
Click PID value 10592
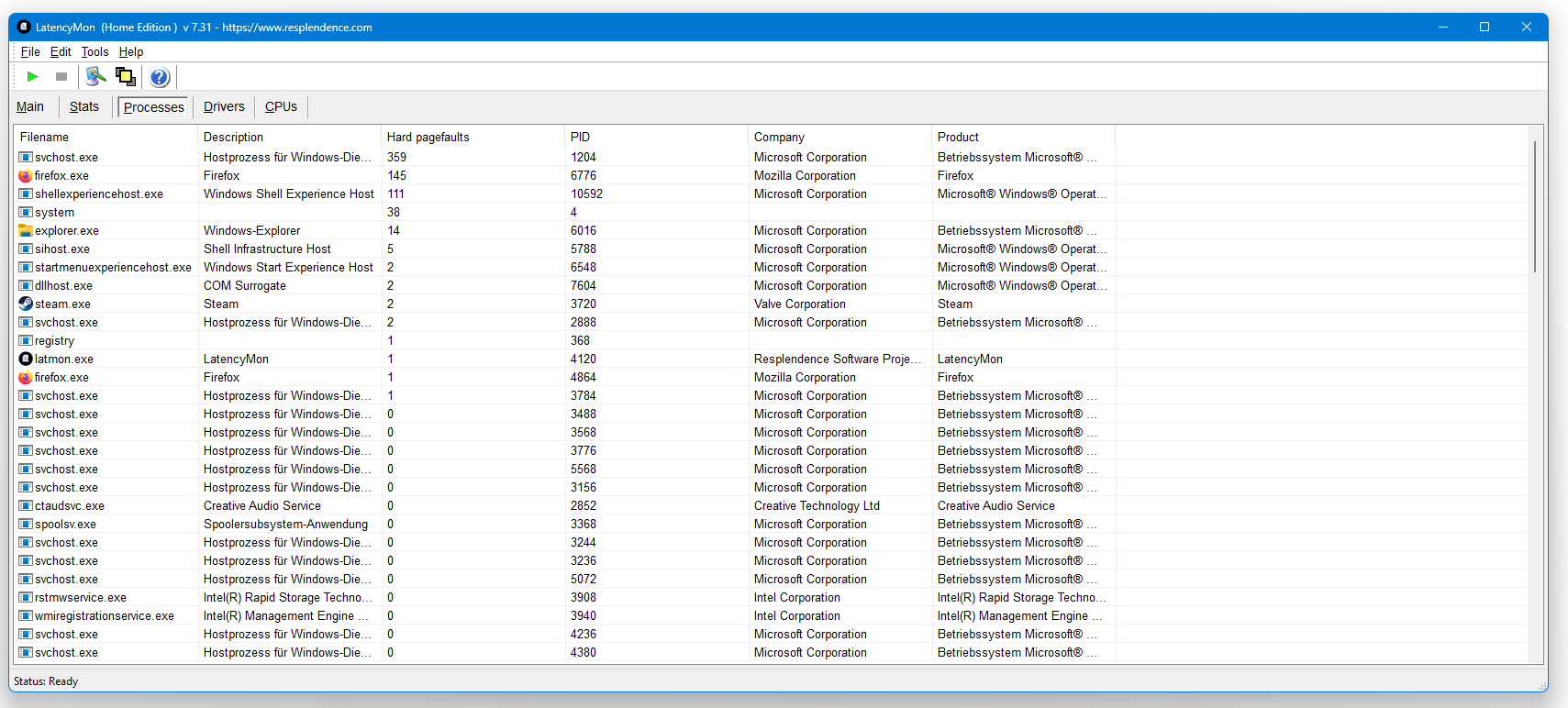586,194
